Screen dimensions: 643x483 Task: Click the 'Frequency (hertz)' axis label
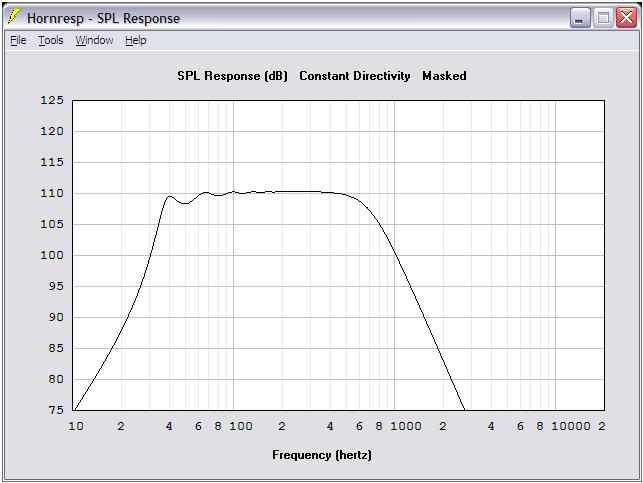coord(322,455)
